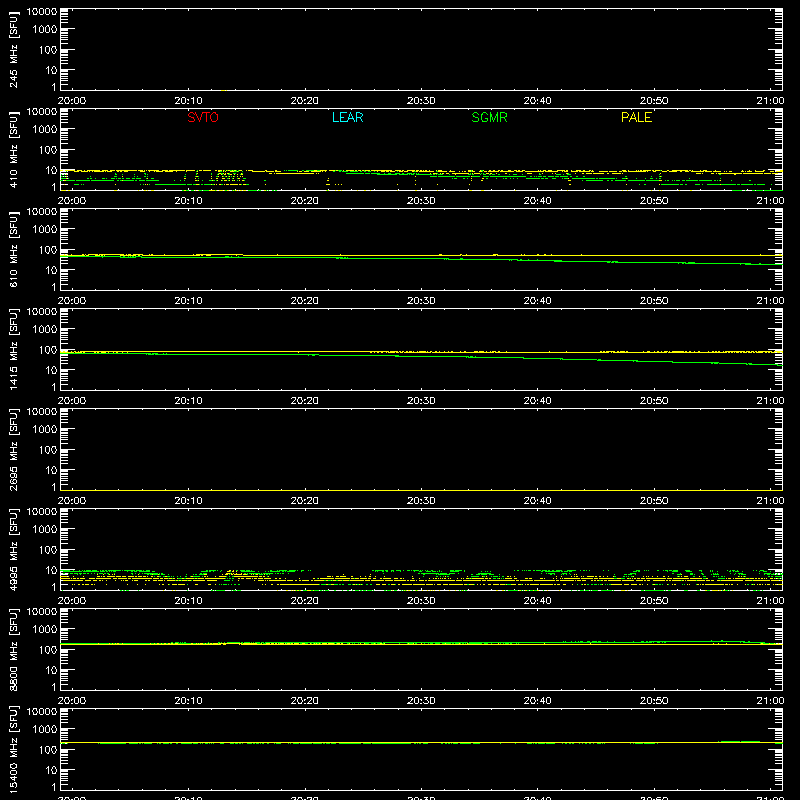Click the 1000 tick of the 2695 MHz panel

pyautogui.click(x=45, y=430)
